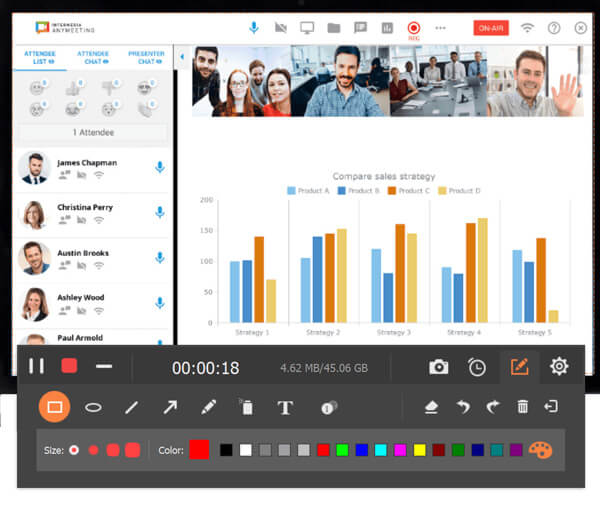This screenshot has height=505, width=600.
Task: Open the notes chat-board icon
Action: point(360,28)
